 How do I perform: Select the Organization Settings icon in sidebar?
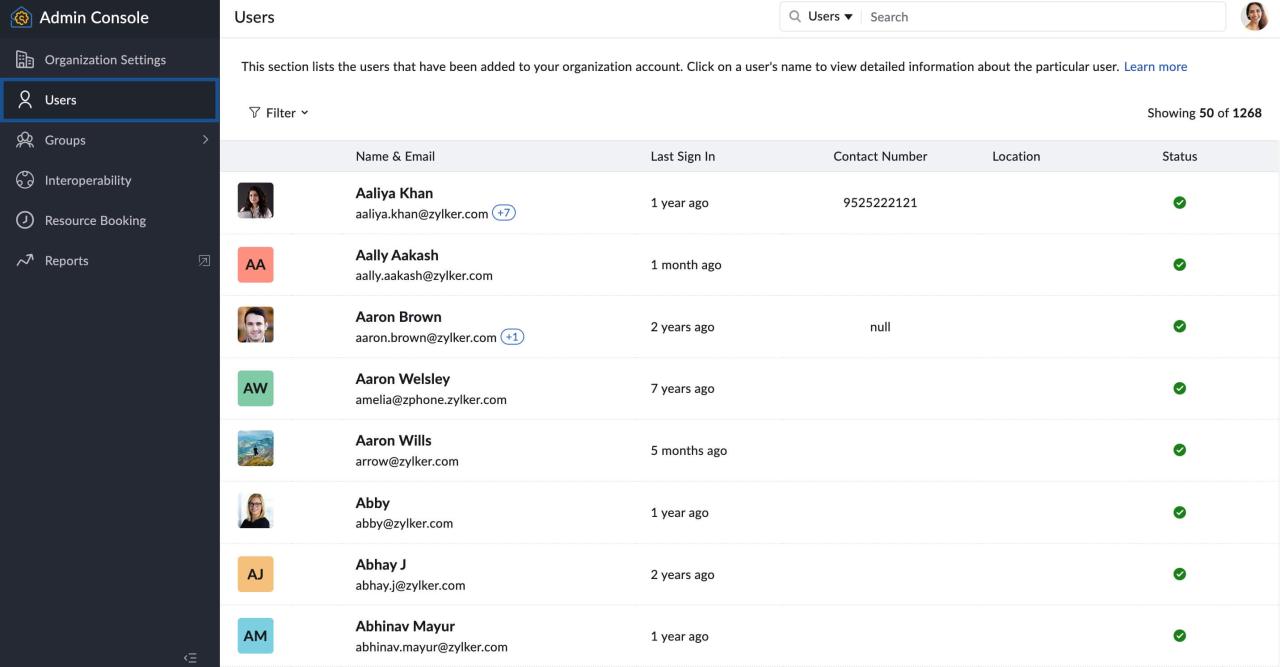coord(23,59)
